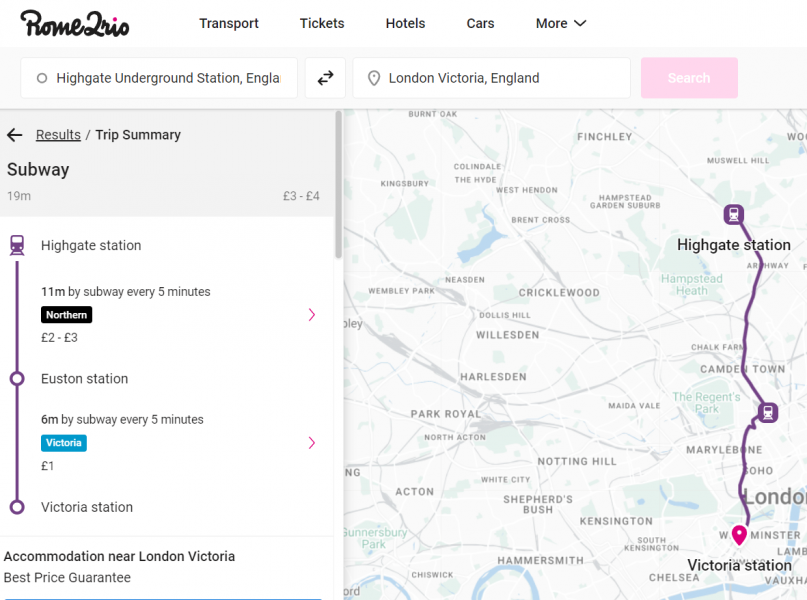Click the Trip Summary breadcrumb text
Image resolution: width=807 pixels, height=600 pixels.
tap(138, 135)
